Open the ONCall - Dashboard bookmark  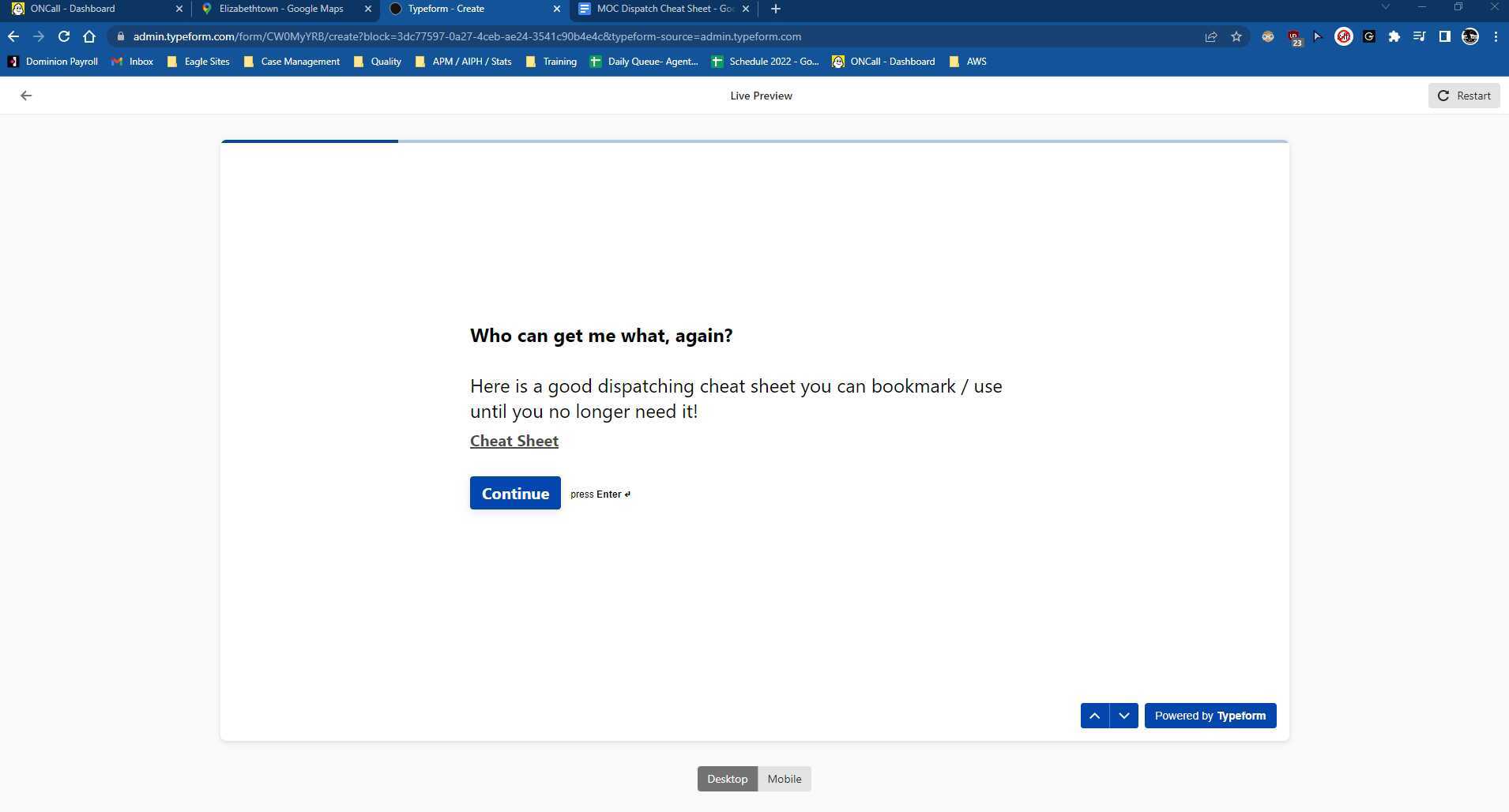point(883,62)
